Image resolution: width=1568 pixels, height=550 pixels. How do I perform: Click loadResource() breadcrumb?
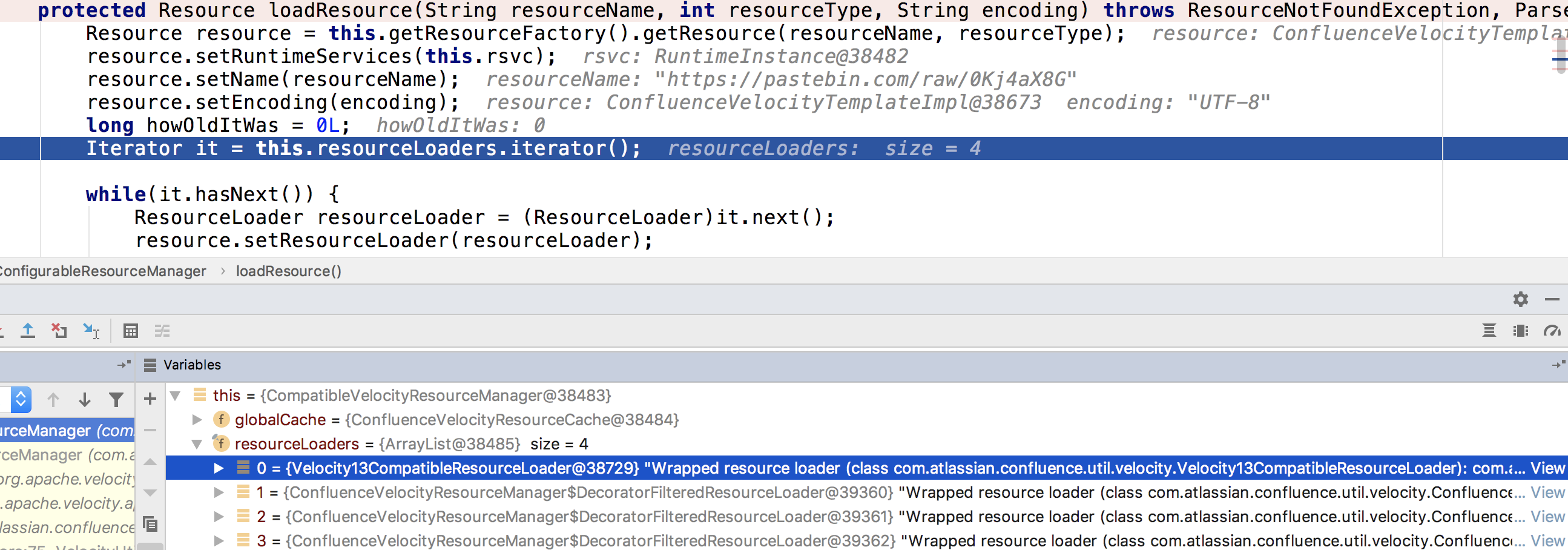coord(289,271)
